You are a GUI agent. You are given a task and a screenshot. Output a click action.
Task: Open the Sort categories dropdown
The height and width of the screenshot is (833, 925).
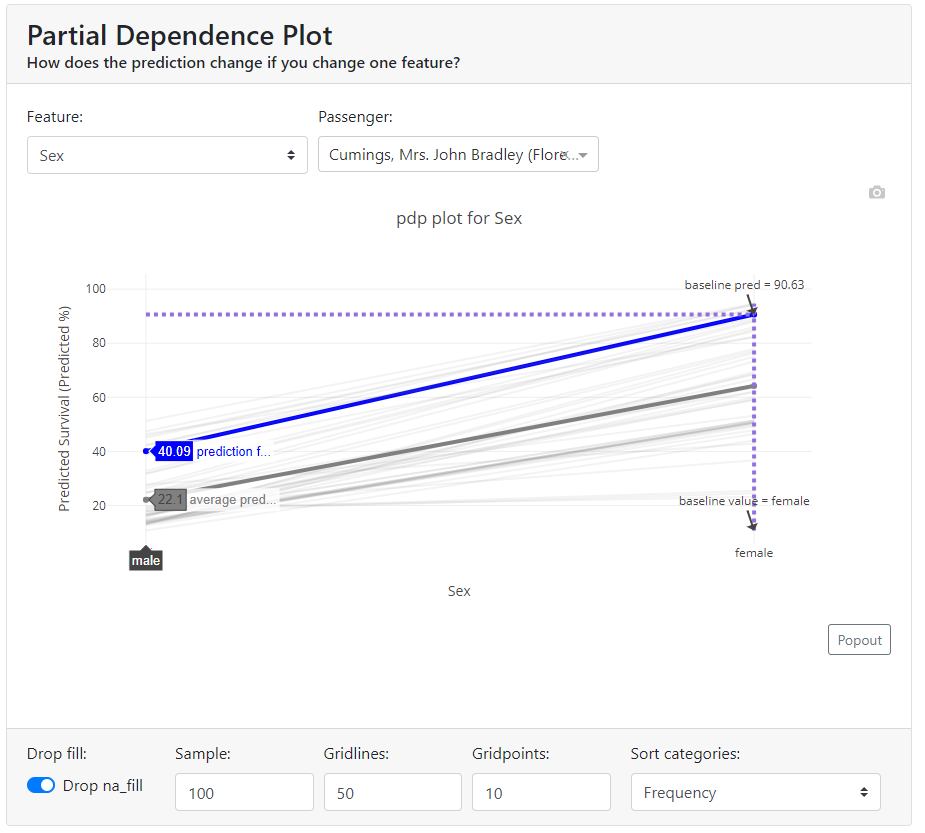click(755, 792)
